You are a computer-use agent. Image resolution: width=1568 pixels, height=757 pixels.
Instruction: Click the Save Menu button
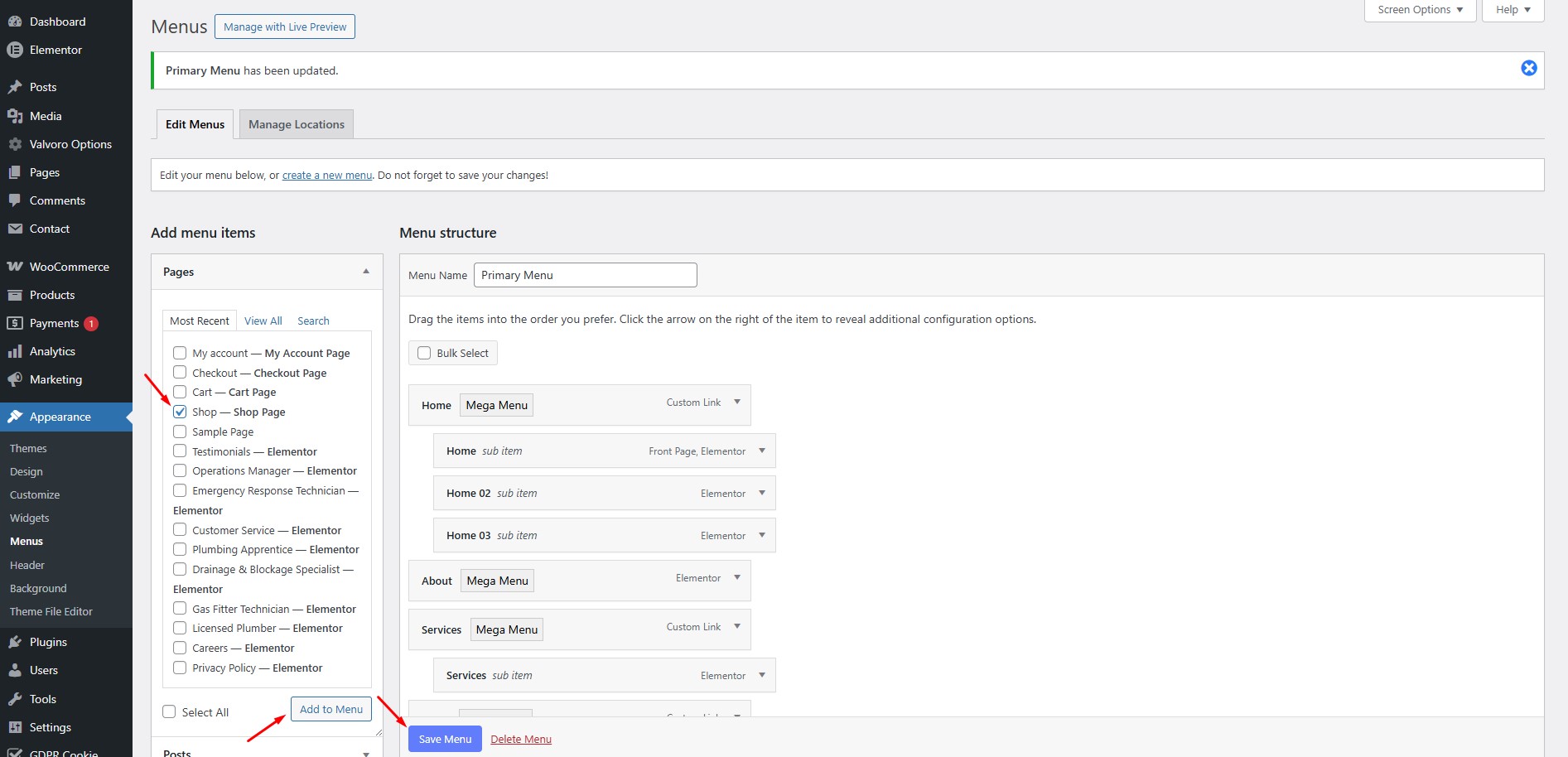(445, 739)
